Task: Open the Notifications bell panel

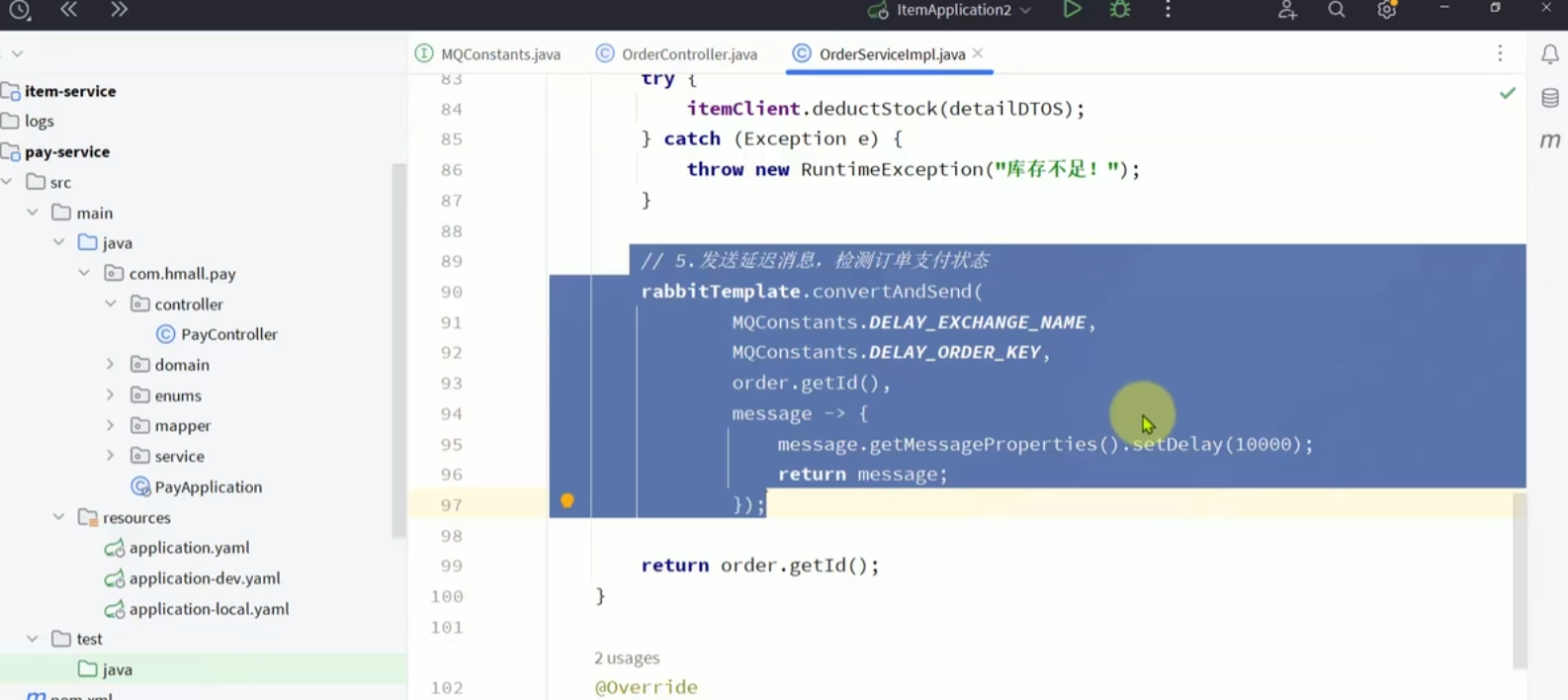Action: [1550, 54]
